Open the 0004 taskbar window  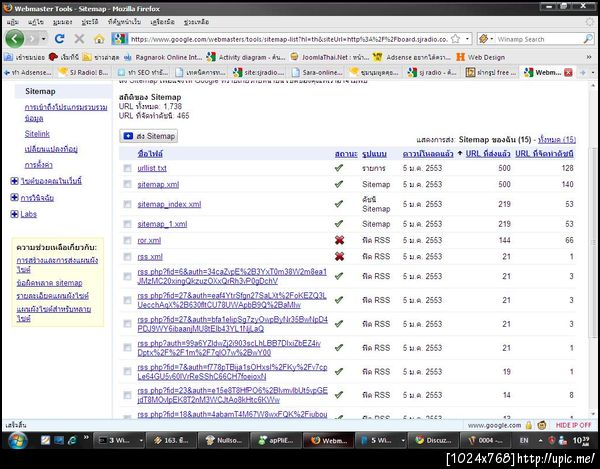[x=485, y=441]
